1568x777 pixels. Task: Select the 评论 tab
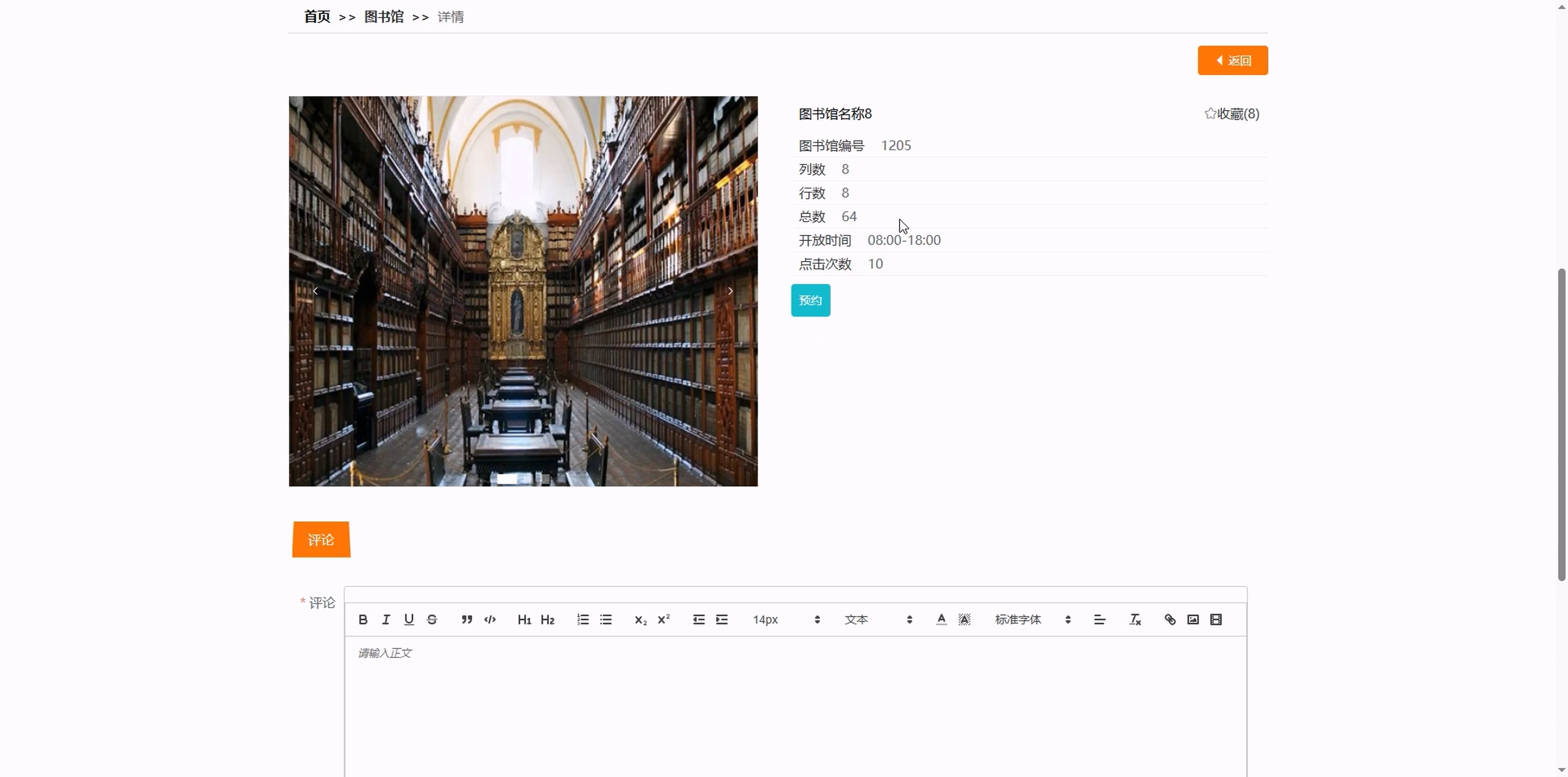pyautogui.click(x=321, y=540)
